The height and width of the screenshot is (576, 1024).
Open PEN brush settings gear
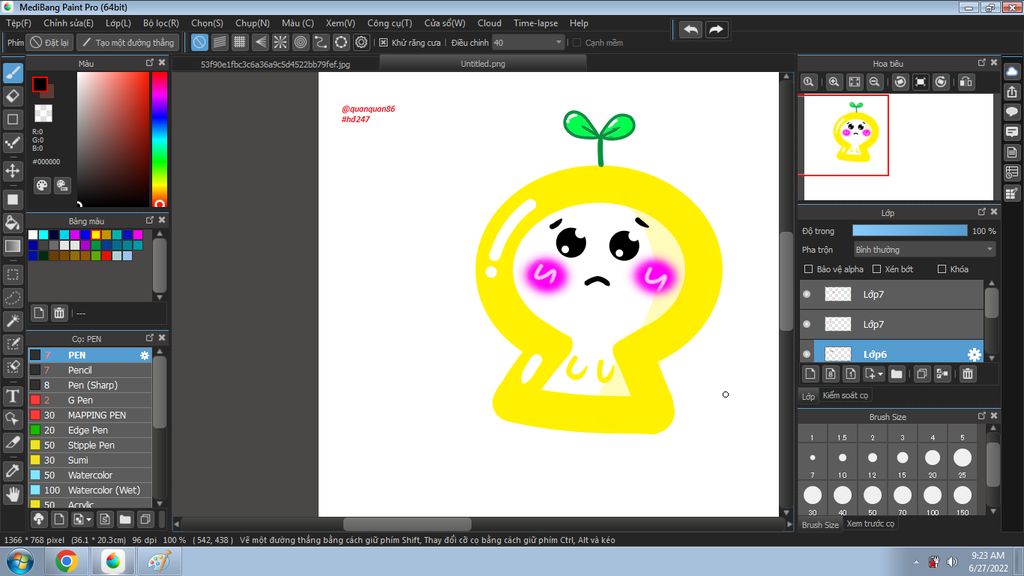click(144, 355)
